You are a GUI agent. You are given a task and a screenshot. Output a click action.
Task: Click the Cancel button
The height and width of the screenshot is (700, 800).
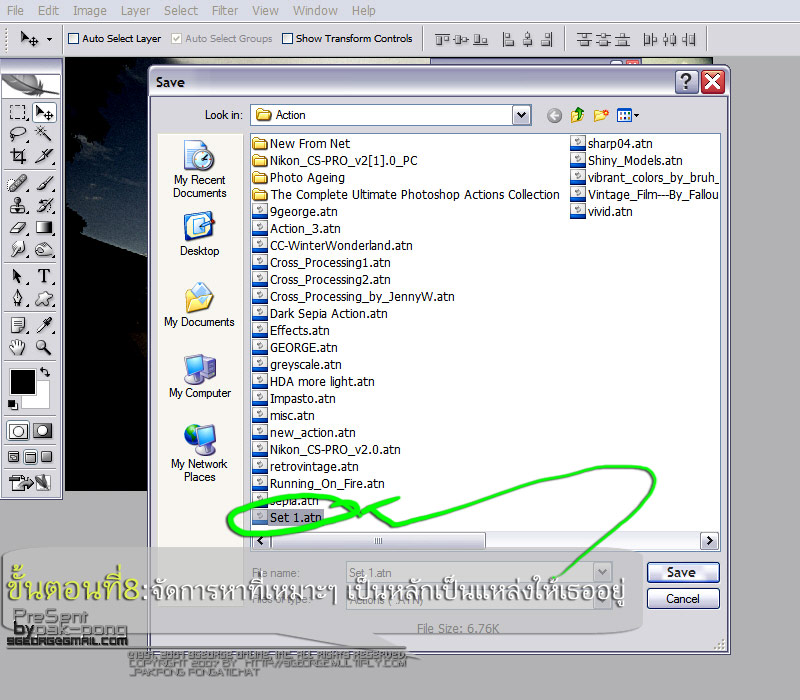pos(683,598)
